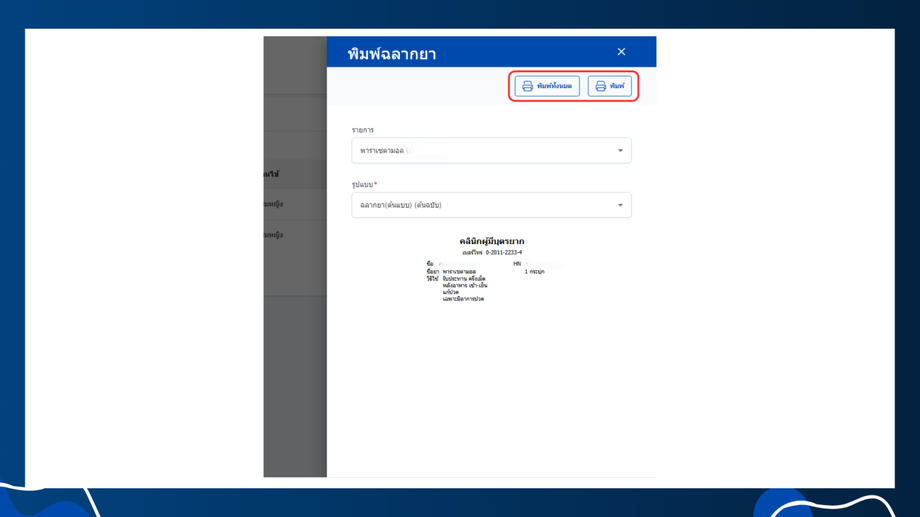Open the รูปแบบ template dropdown
Viewport: 920px width, 517px height.
(x=491, y=205)
